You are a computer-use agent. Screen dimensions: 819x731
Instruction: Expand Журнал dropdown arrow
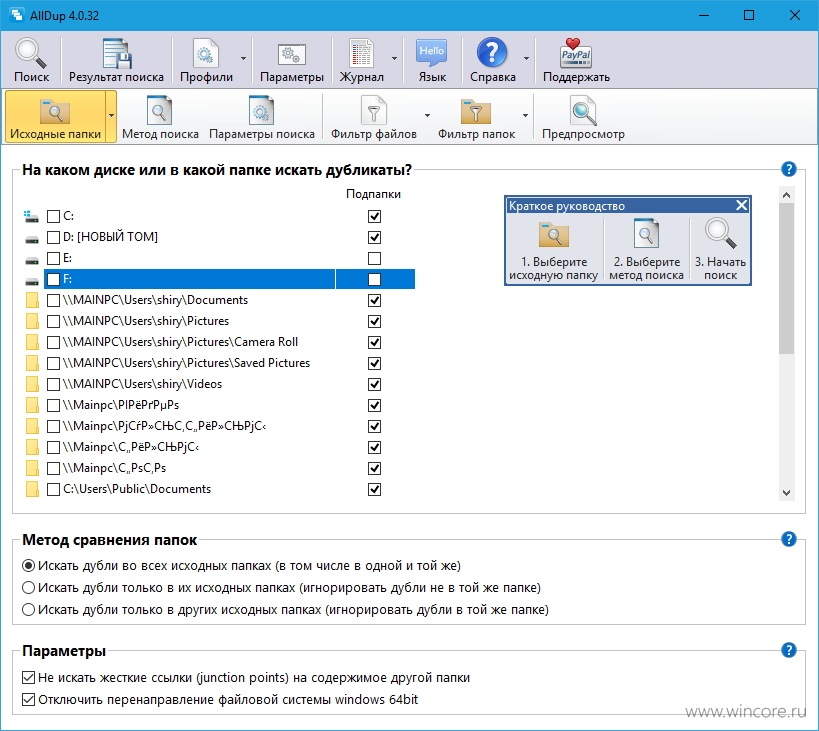pyautogui.click(x=394, y=58)
